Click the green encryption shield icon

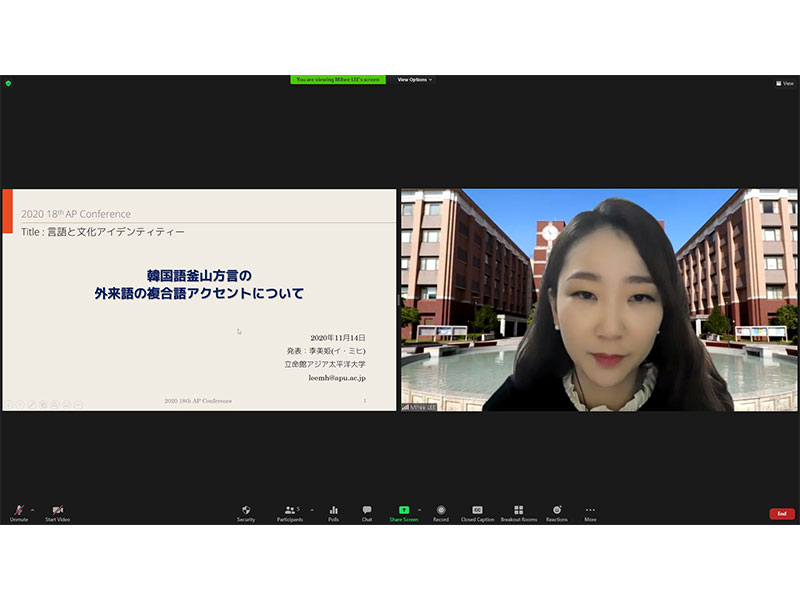point(8,83)
